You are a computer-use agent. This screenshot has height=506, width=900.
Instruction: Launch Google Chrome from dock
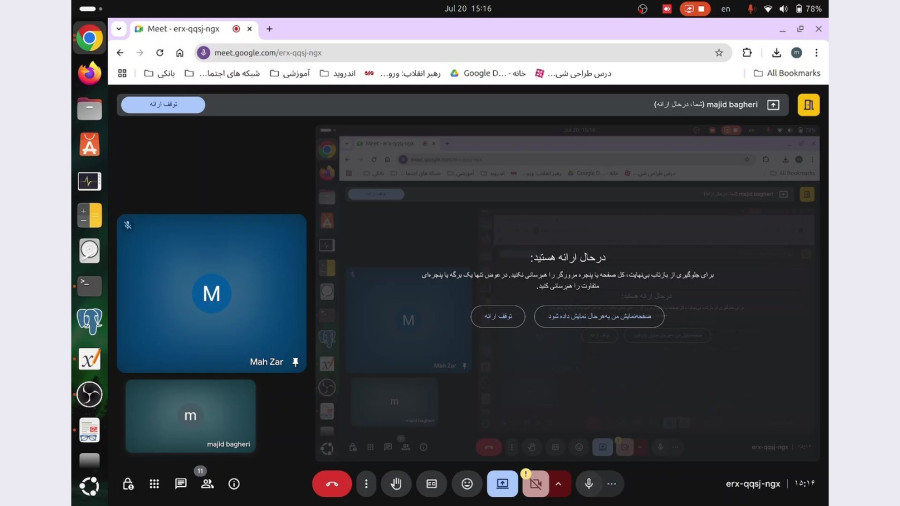click(90, 38)
